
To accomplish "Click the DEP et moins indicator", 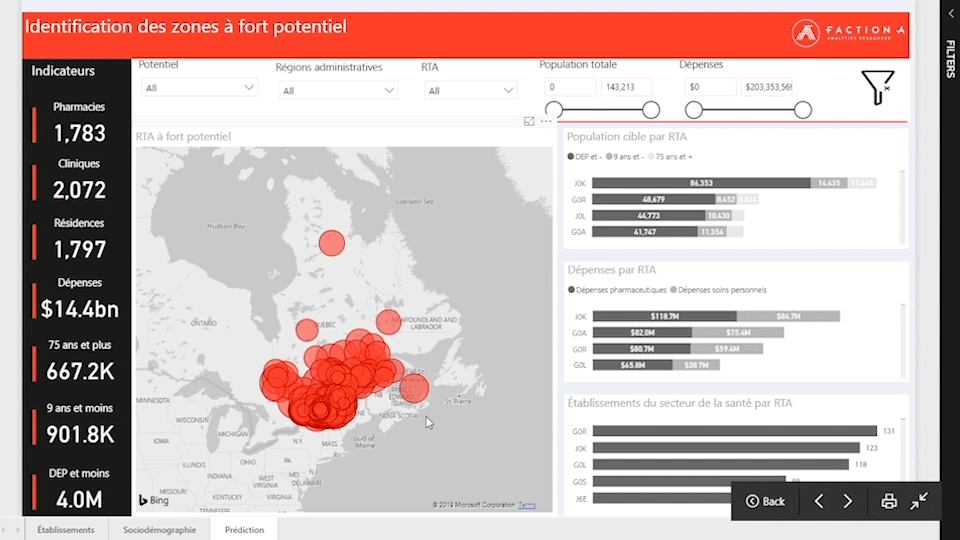I will (x=79, y=490).
